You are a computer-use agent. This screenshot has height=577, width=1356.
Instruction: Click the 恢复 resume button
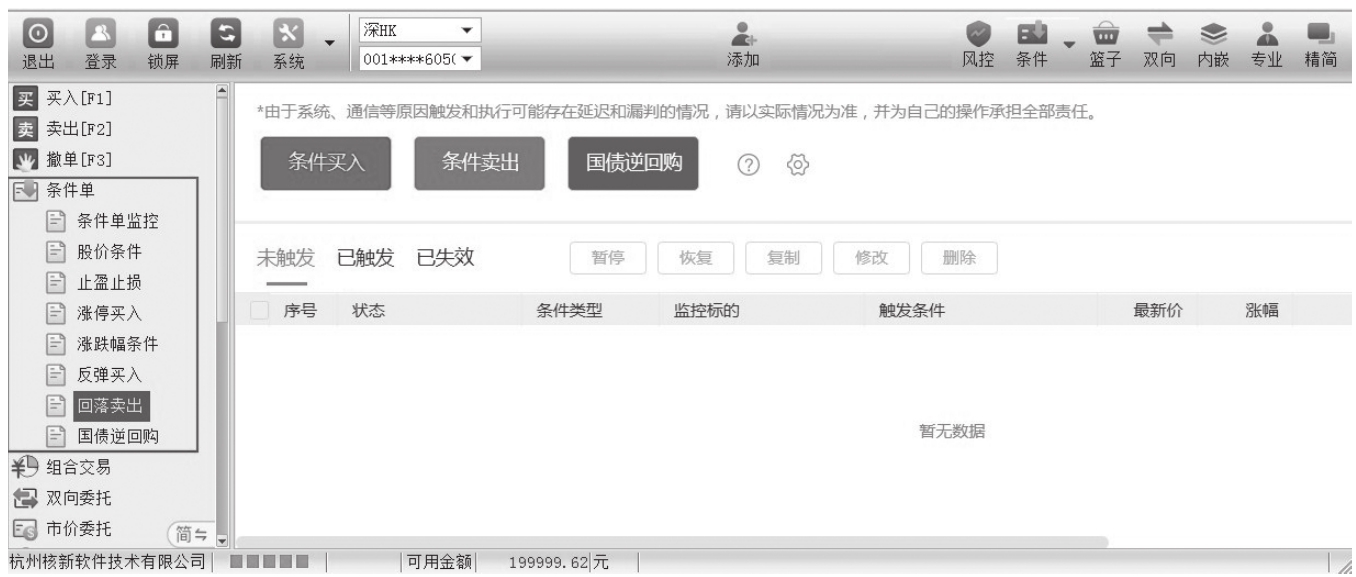[x=695, y=258]
